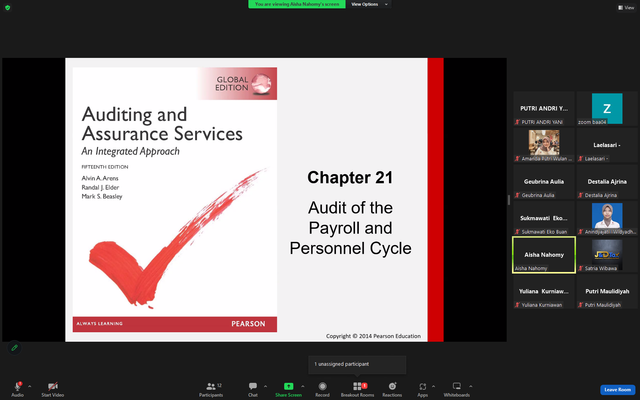Select Yuliana Kurniawan participant tile
The image size is (640, 400).
click(x=544, y=291)
